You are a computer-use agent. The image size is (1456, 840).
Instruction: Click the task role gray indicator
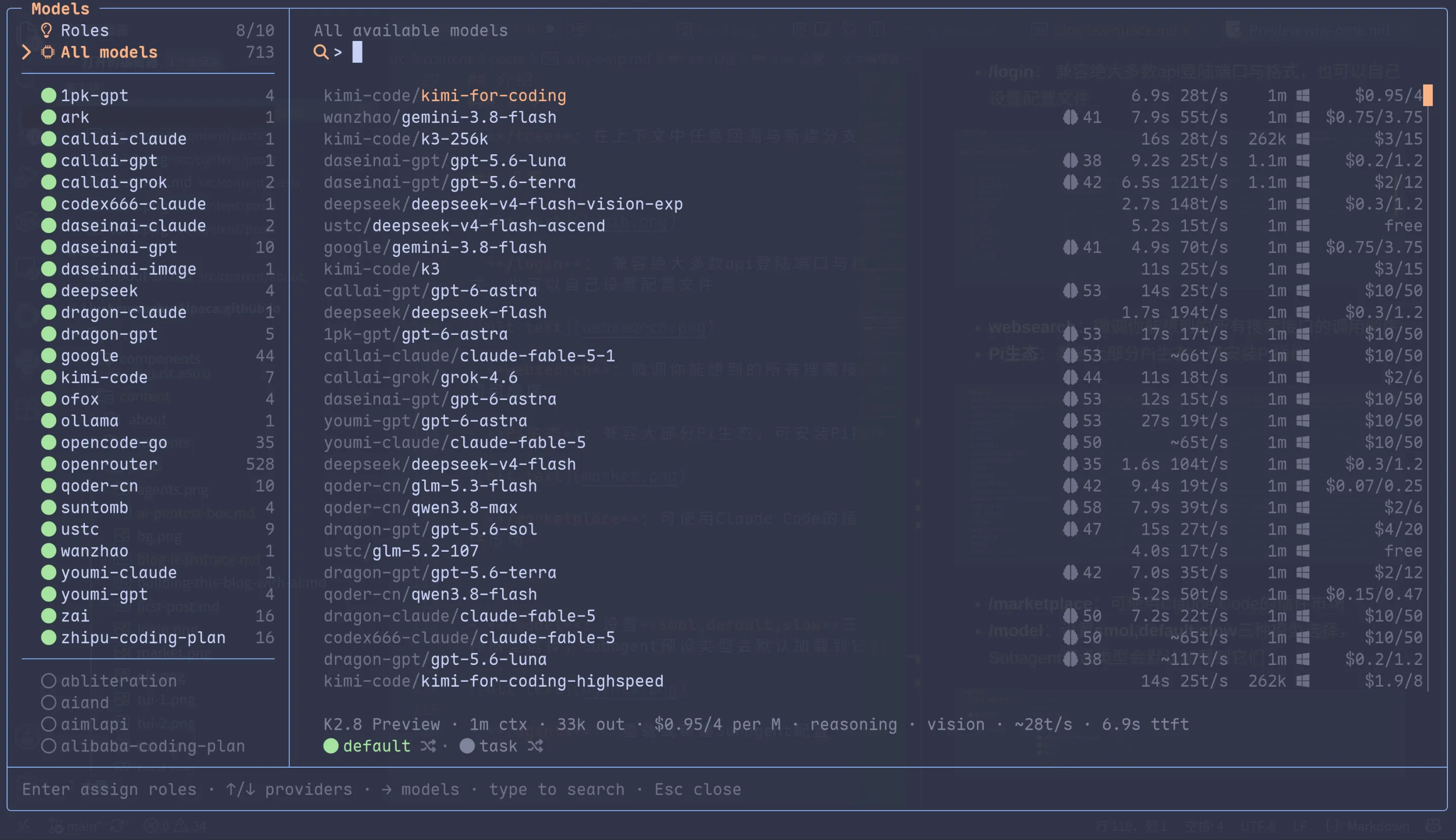[x=467, y=746]
